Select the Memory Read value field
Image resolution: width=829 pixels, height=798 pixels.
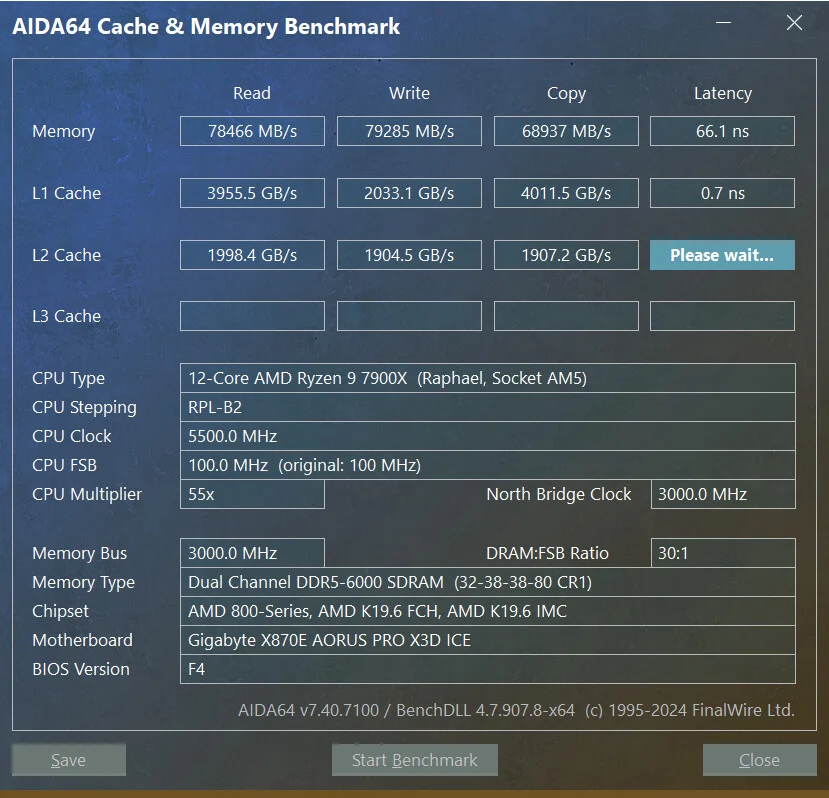pos(252,131)
